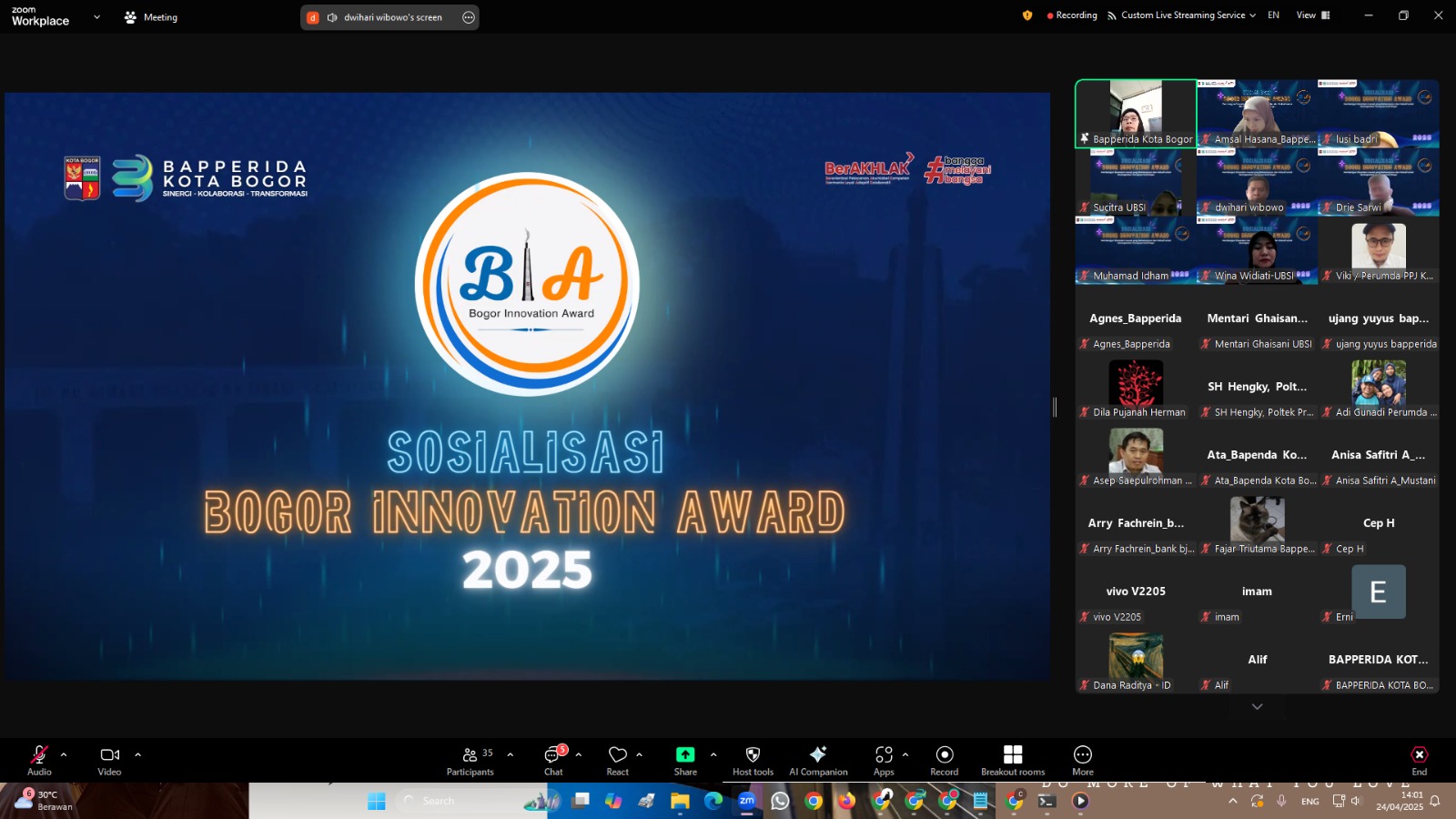This screenshot has height=819, width=1456.
Task: Select dwihari wibowo video tile
Action: point(1257,182)
